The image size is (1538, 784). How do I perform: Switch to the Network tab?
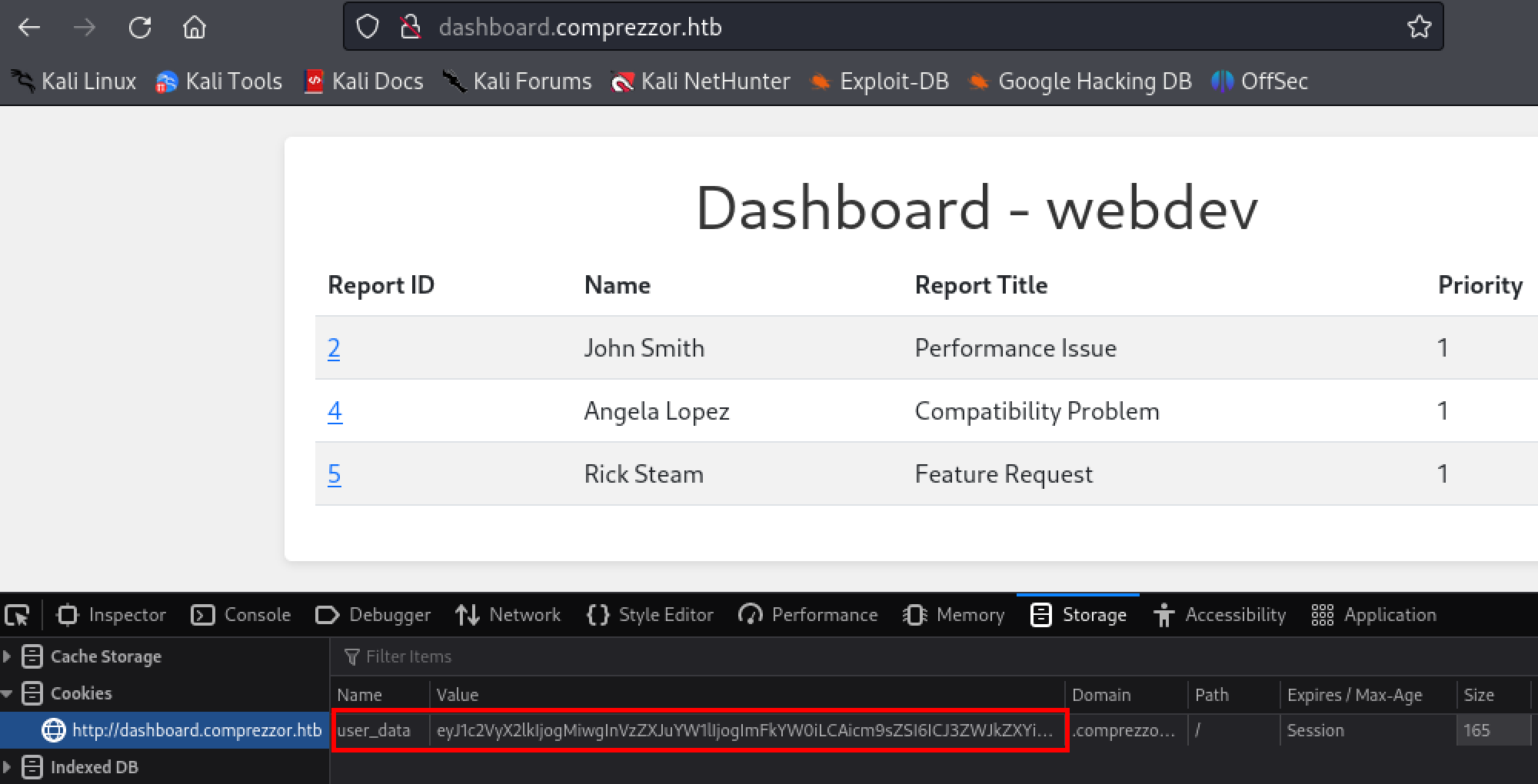point(508,615)
